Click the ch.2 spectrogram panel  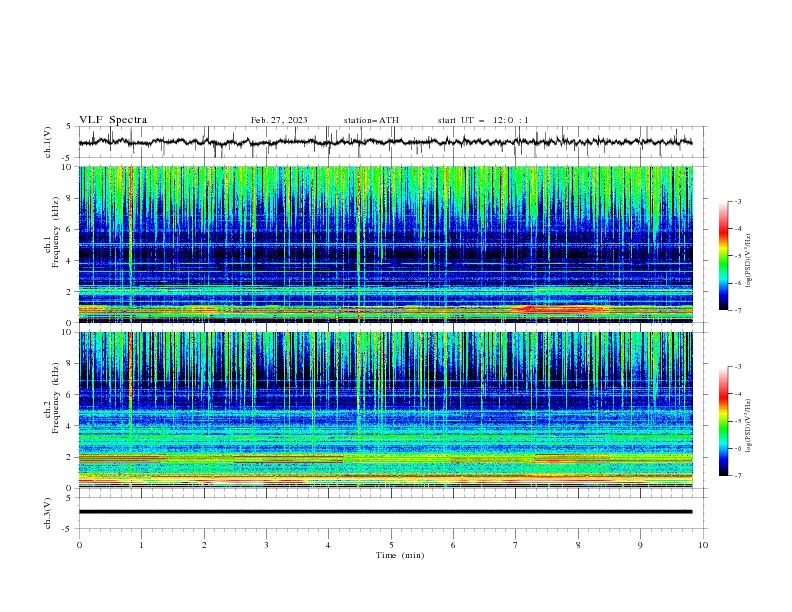point(385,410)
